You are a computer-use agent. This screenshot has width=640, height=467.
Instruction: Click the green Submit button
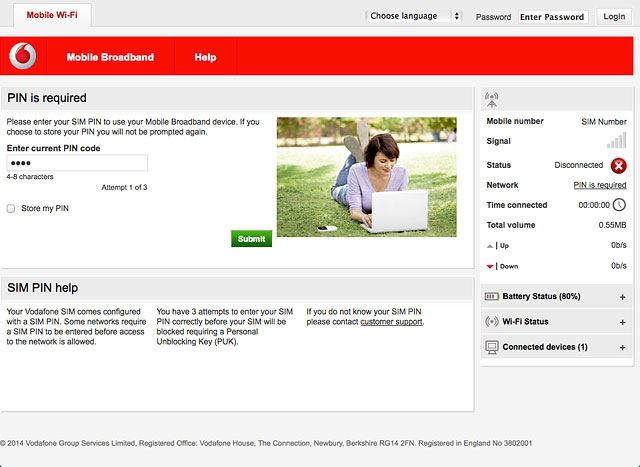(x=251, y=239)
